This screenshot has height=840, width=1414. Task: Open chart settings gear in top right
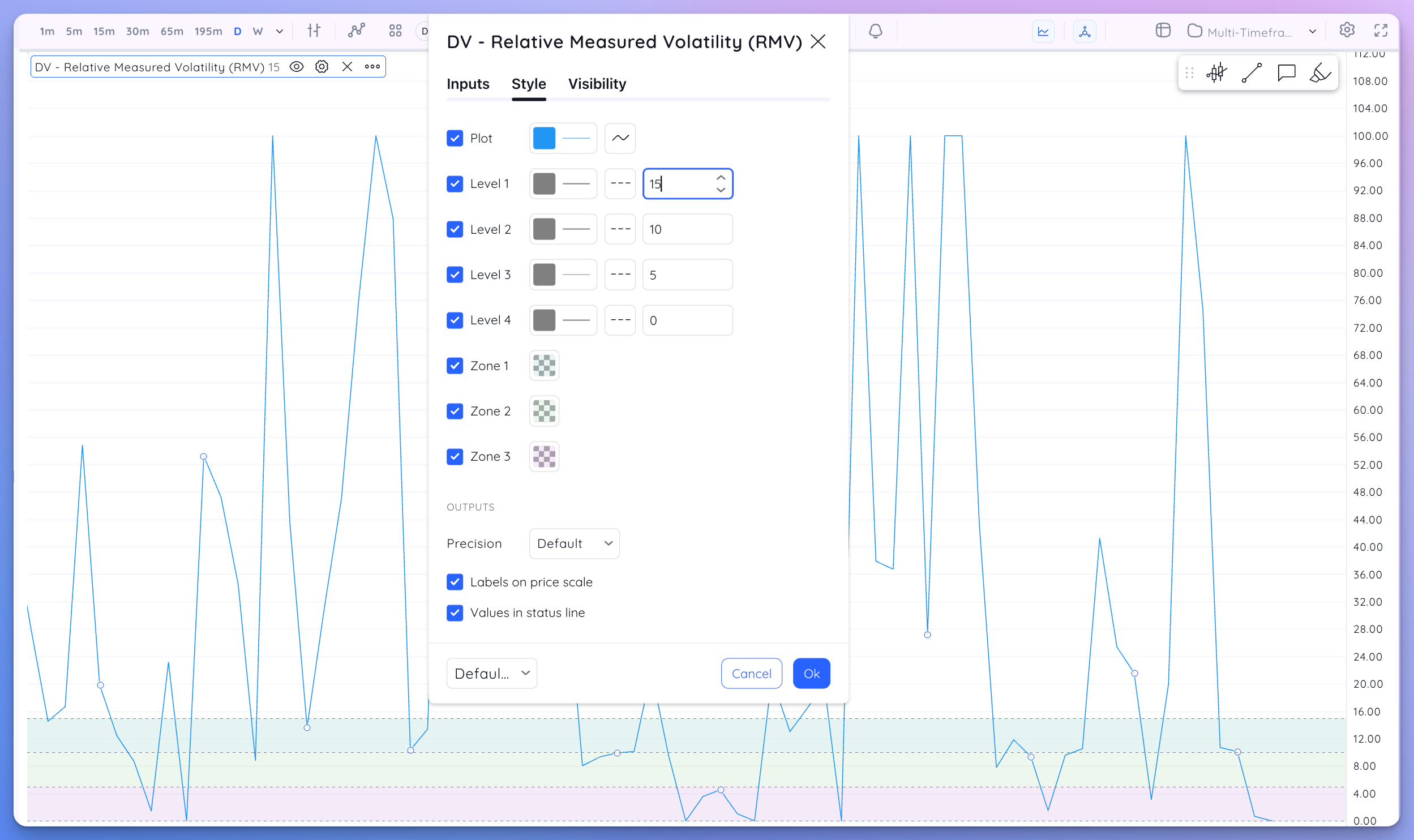point(1347,31)
